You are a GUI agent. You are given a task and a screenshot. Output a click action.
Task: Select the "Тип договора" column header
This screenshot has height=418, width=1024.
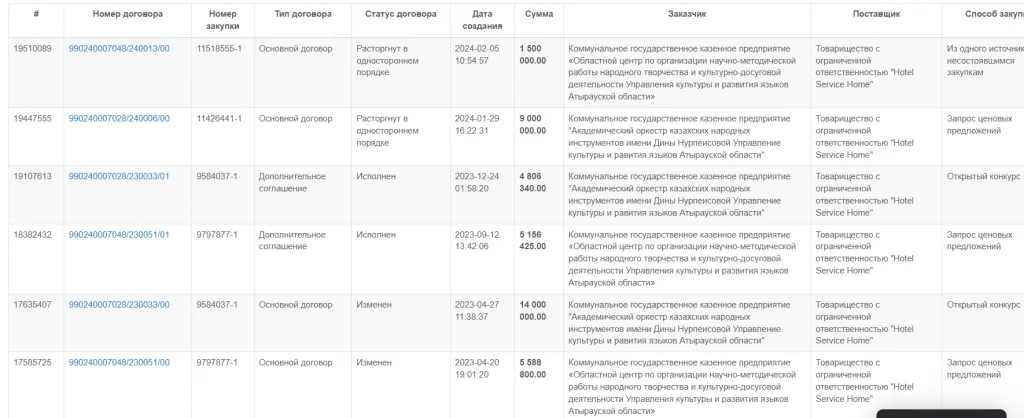point(301,16)
